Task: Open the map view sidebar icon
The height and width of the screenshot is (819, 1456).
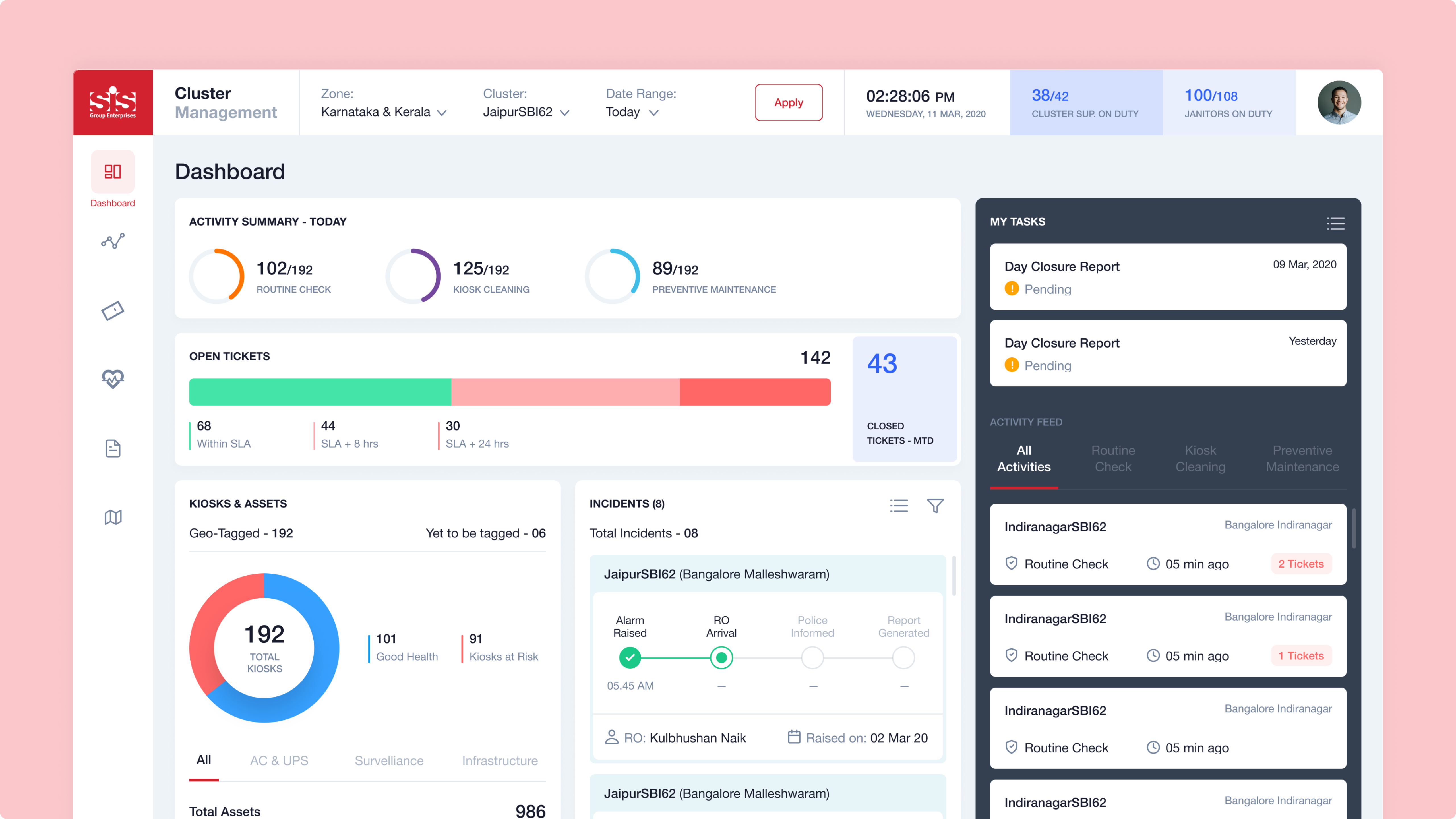Action: (113, 517)
